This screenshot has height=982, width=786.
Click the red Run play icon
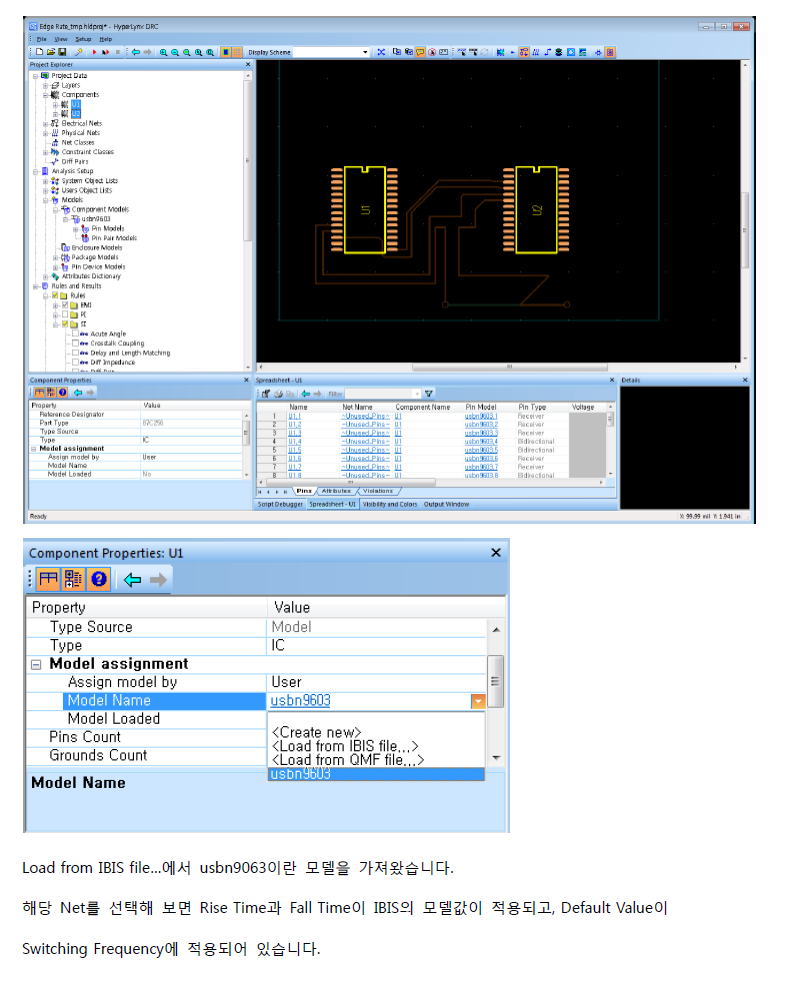coord(94,51)
